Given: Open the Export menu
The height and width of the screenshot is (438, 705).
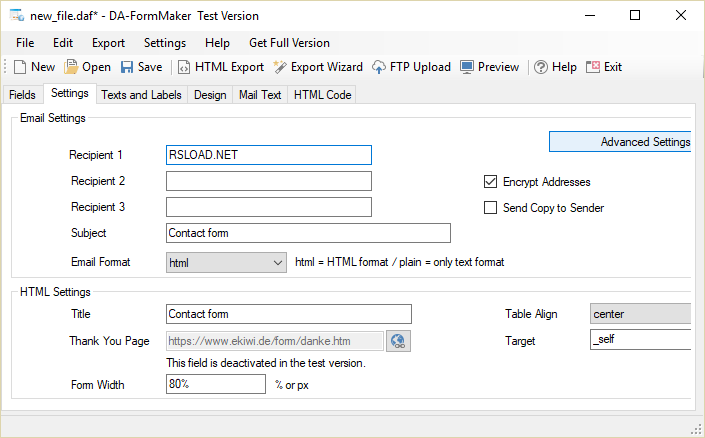Looking at the screenshot, I should [x=108, y=43].
